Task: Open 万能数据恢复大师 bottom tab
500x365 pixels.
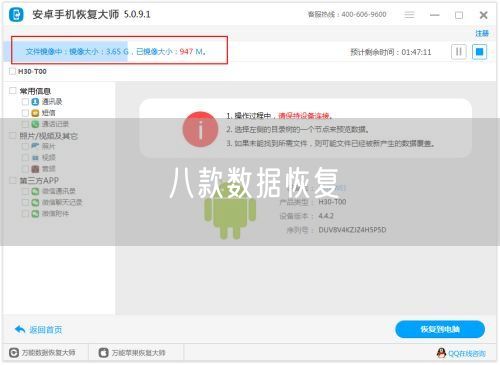Action: [42, 352]
